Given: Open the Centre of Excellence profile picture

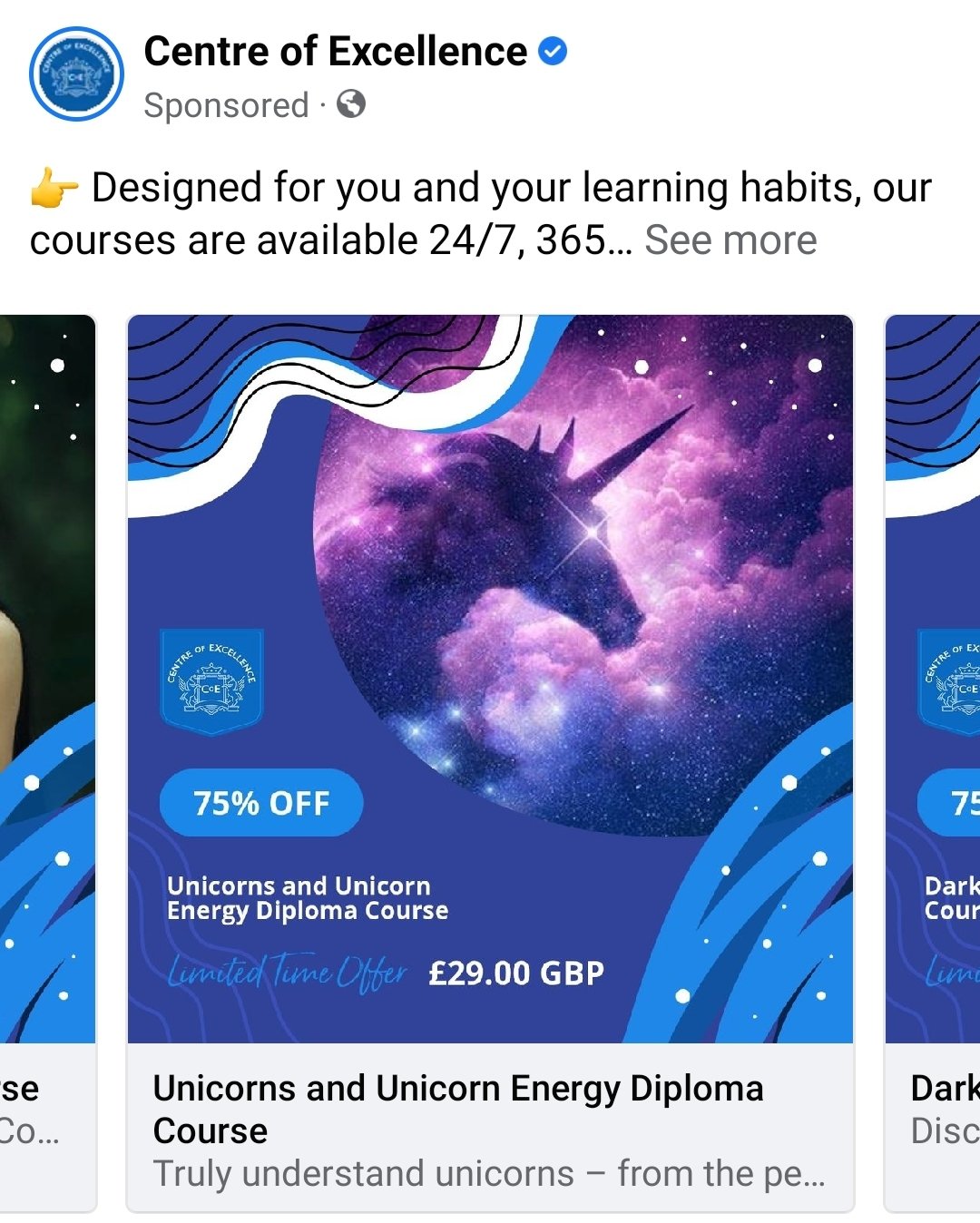Looking at the screenshot, I should pos(76,74).
